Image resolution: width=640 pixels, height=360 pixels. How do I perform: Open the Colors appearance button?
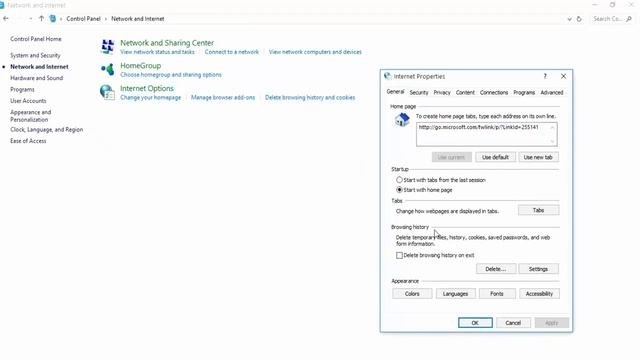[412, 294]
